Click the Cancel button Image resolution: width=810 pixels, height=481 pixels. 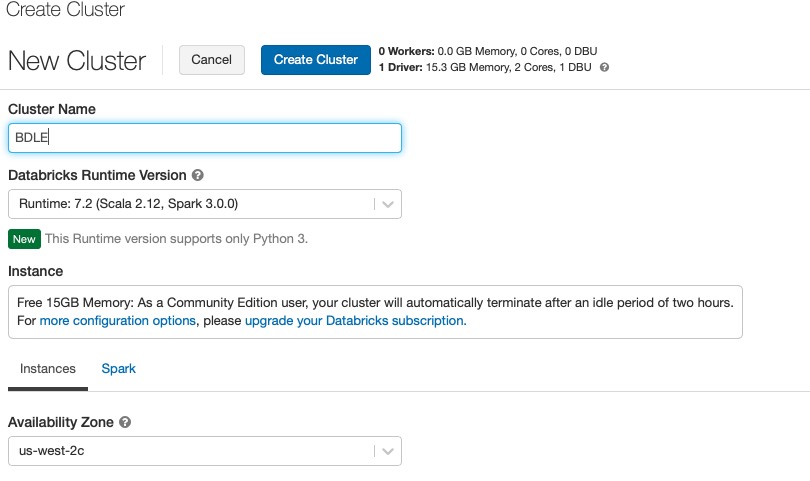click(x=212, y=60)
